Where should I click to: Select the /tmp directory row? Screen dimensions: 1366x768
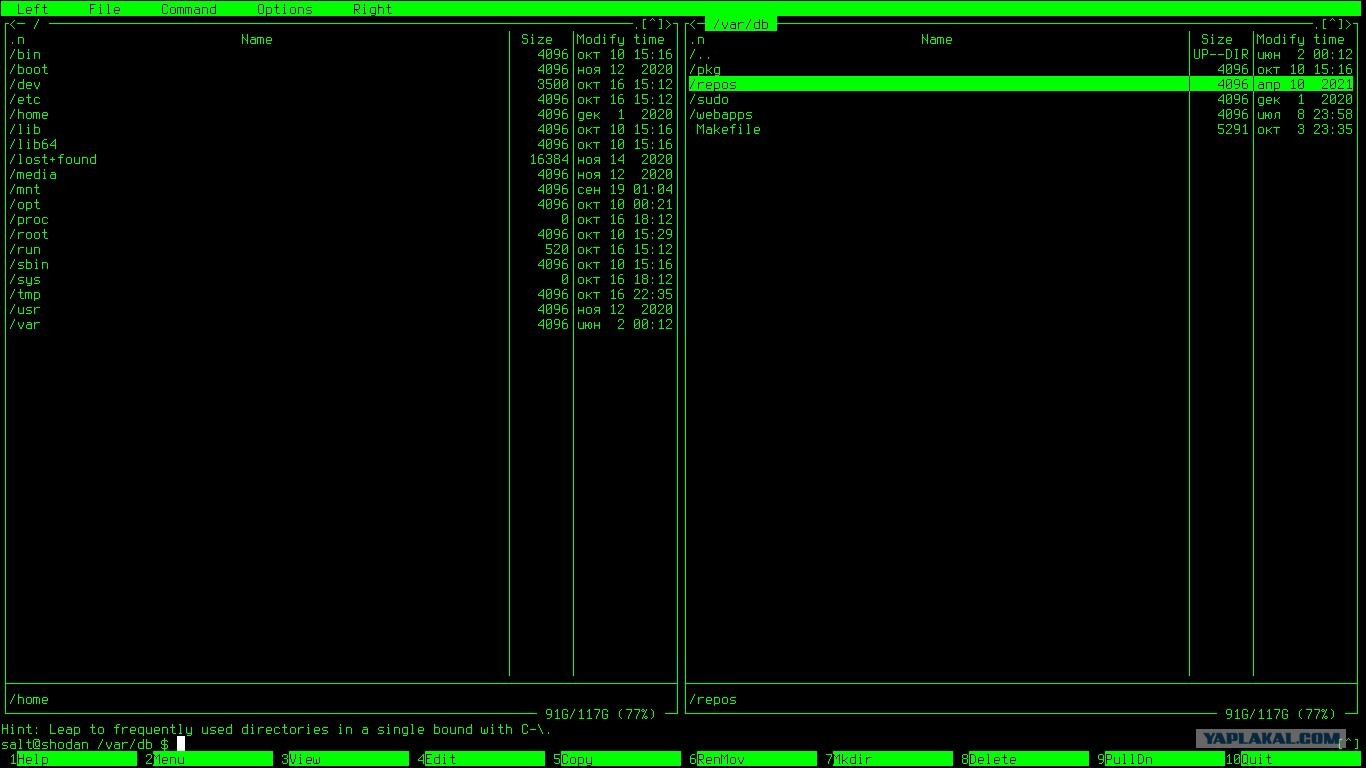(x=340, y=294)
